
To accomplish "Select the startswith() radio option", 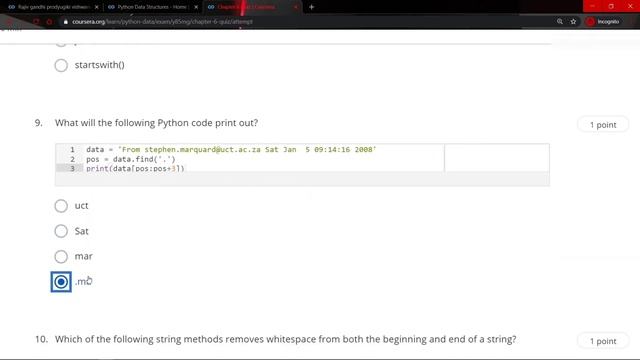I will (x=61, y=65).
